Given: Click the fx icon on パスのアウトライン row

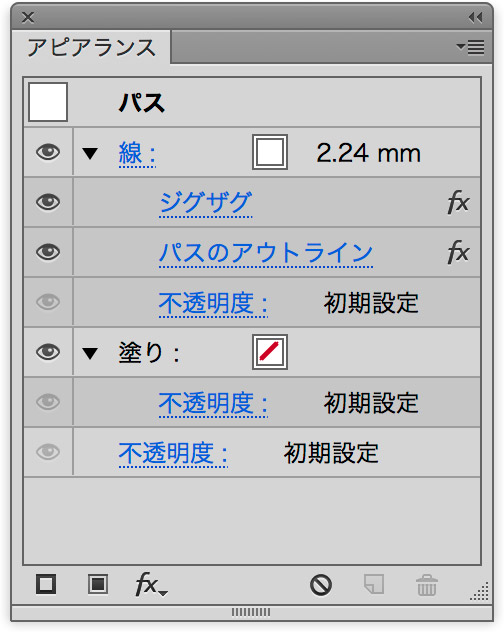Looking at the screenshot, I should [x=458, y=252].
